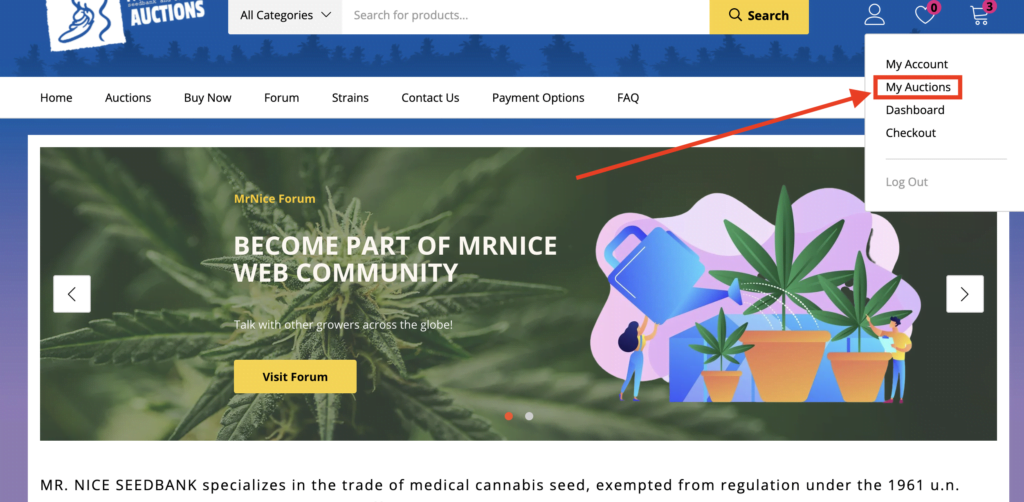Open Dashboard from account menu
Viewport: 1024px width, 502px height.
[x=915, y=110]
